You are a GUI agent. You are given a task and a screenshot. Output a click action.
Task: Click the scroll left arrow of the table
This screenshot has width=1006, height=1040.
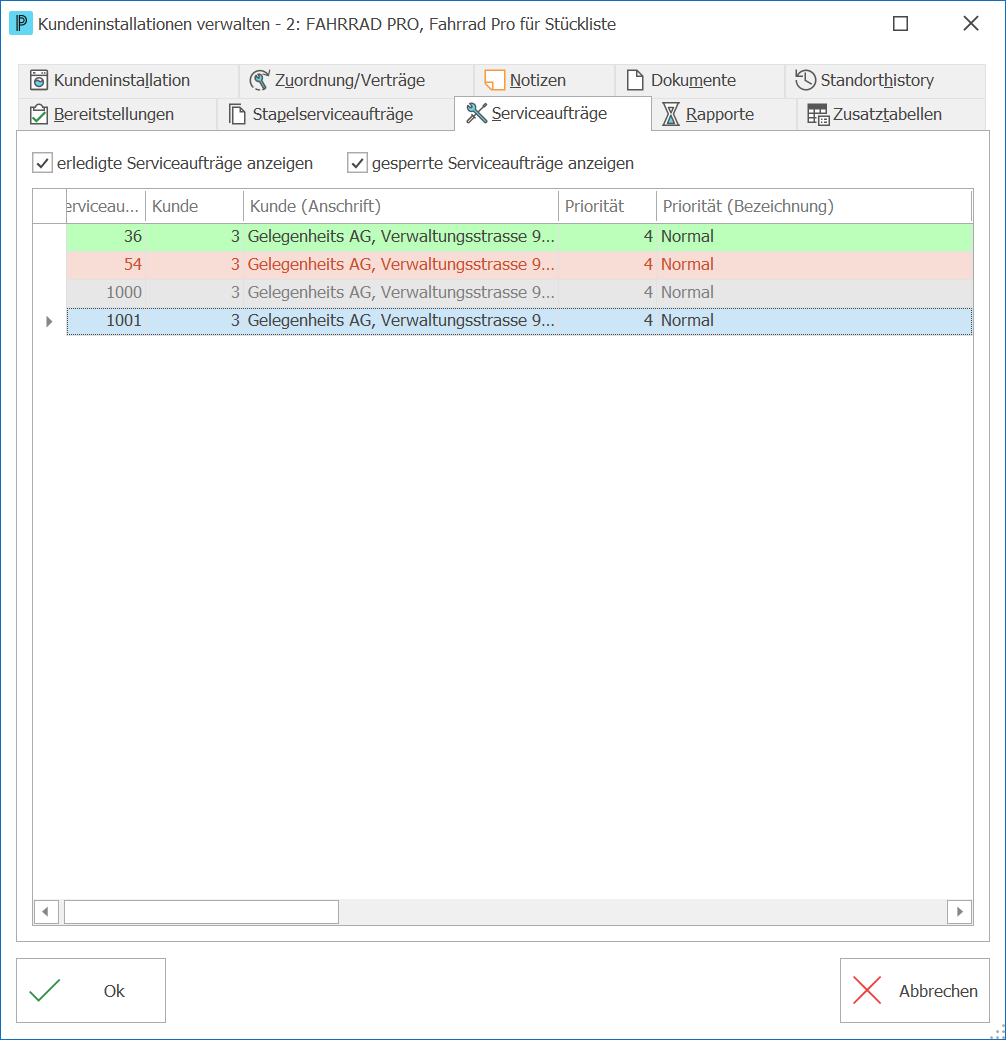click(46, 912)
